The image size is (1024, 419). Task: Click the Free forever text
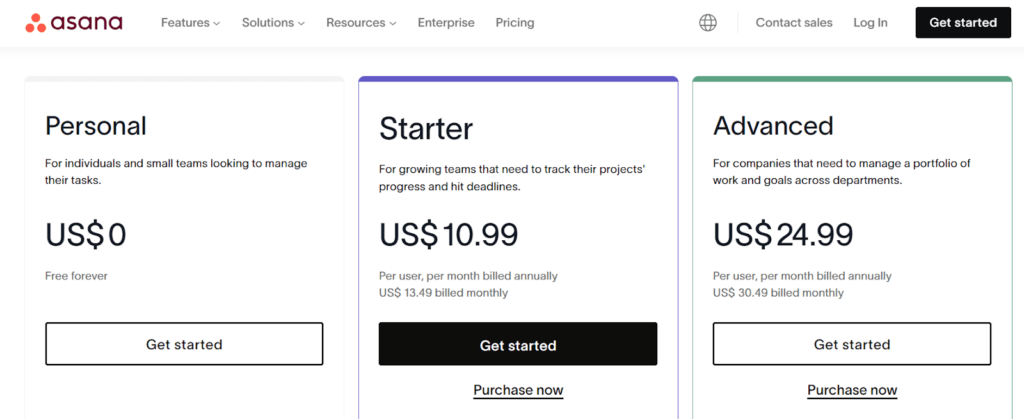tap(76, 276)
